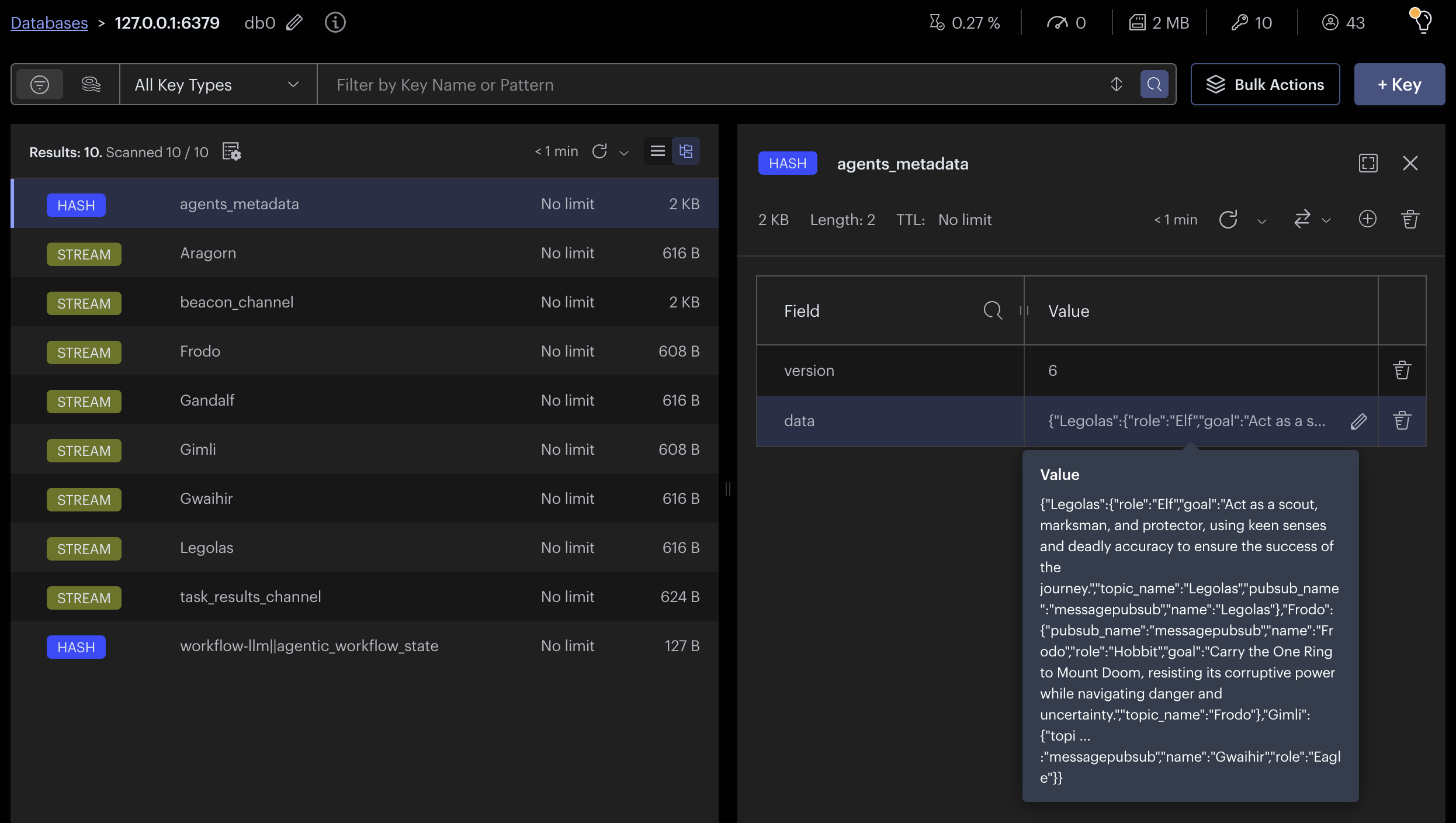Image resolution: width=1456 pixels, height=823 pixels.
Task: Delete the version field row
Action: (1402, 371)
